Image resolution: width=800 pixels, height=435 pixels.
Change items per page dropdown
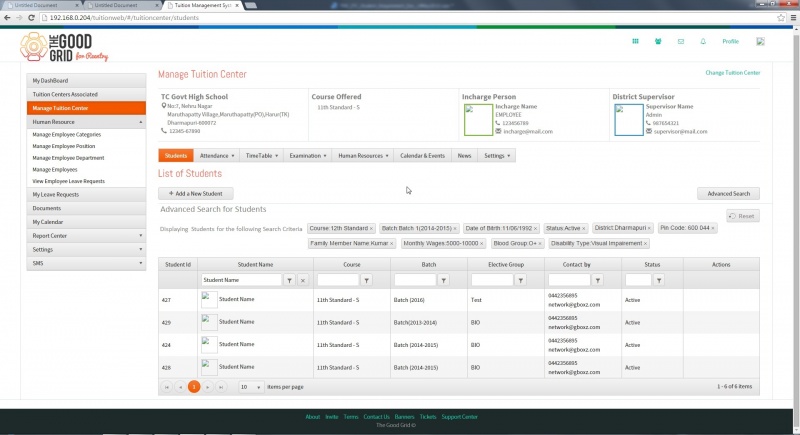[x=251, y=387]
